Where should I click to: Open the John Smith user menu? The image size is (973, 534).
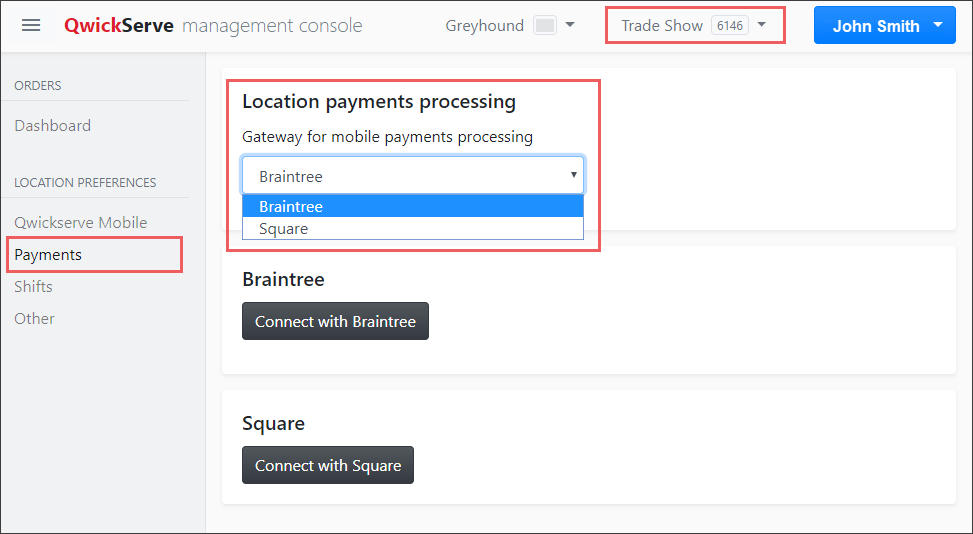click(885, 25)
